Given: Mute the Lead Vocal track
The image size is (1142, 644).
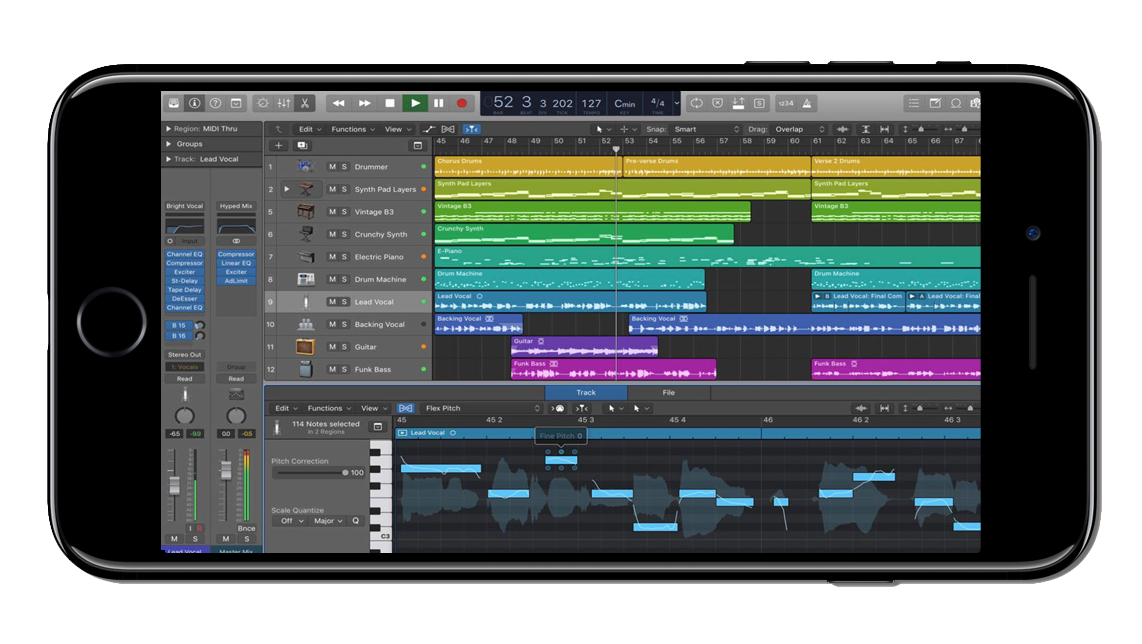Looking at the screenshot, I should point(333,302).
